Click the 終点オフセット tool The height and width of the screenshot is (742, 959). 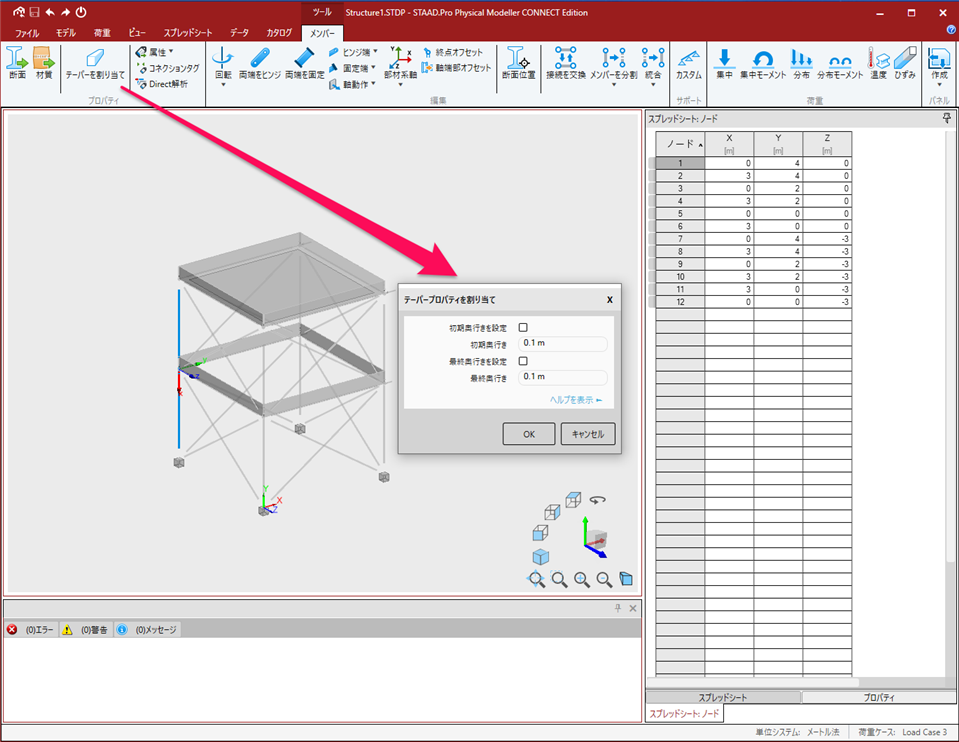453,53
